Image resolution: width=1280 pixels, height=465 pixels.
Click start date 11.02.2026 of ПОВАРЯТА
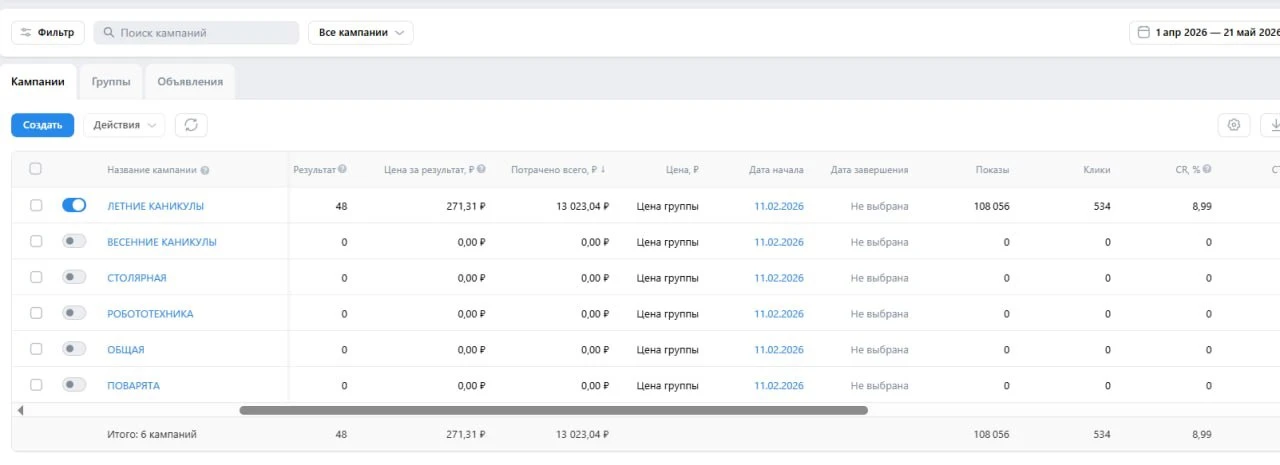tap(779, 386)
